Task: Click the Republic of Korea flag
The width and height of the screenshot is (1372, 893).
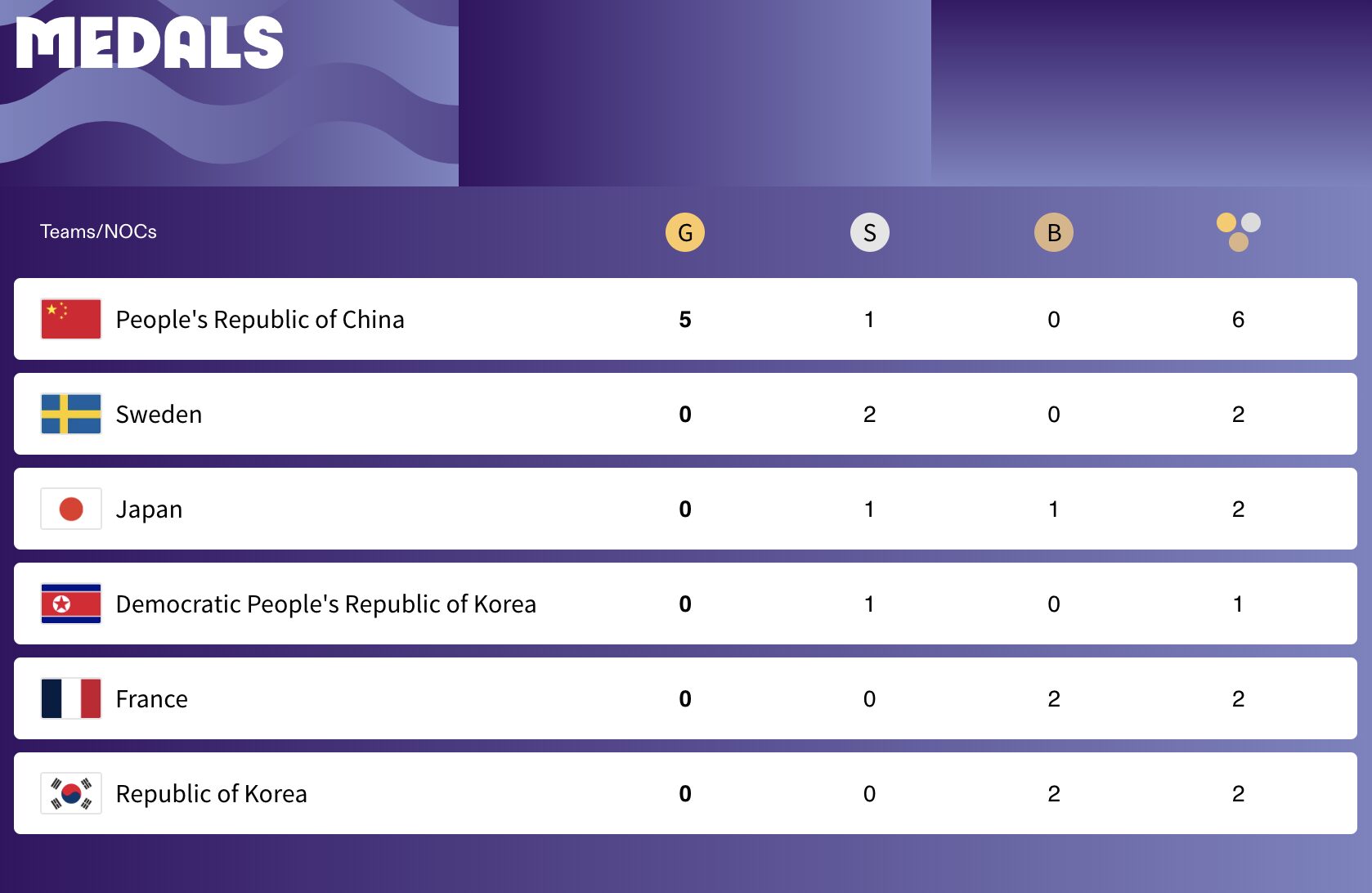Action: pyautogui.click(x=71, y=793)
